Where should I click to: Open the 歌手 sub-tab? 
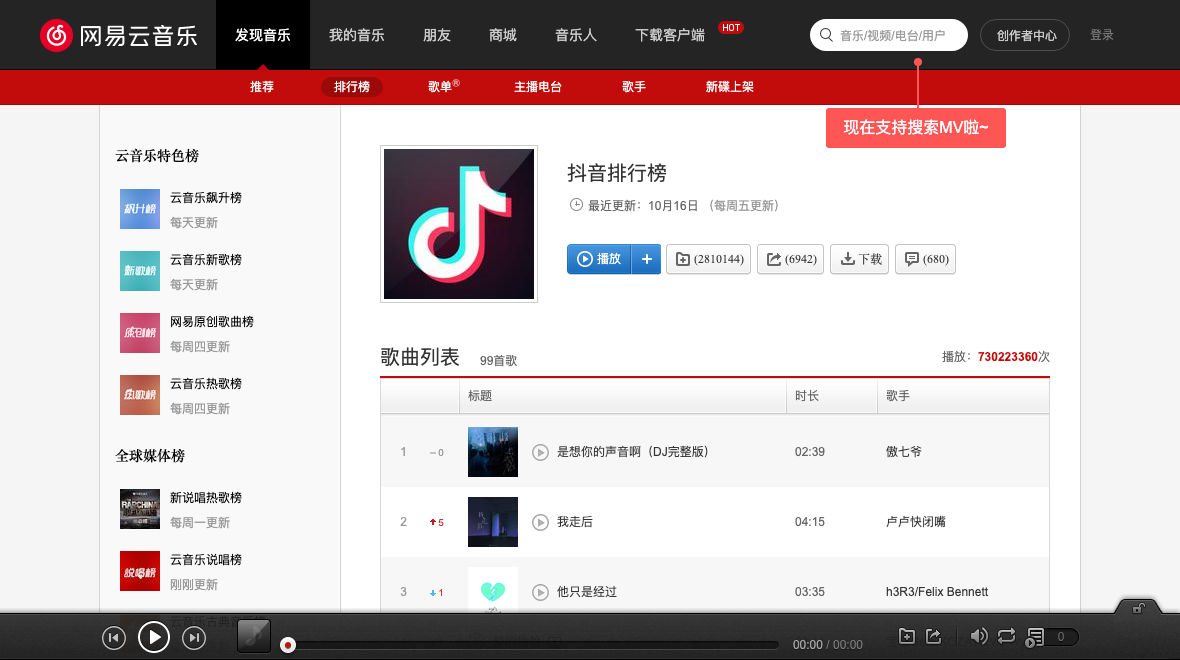pyautogui.click(x=634, y=87)
